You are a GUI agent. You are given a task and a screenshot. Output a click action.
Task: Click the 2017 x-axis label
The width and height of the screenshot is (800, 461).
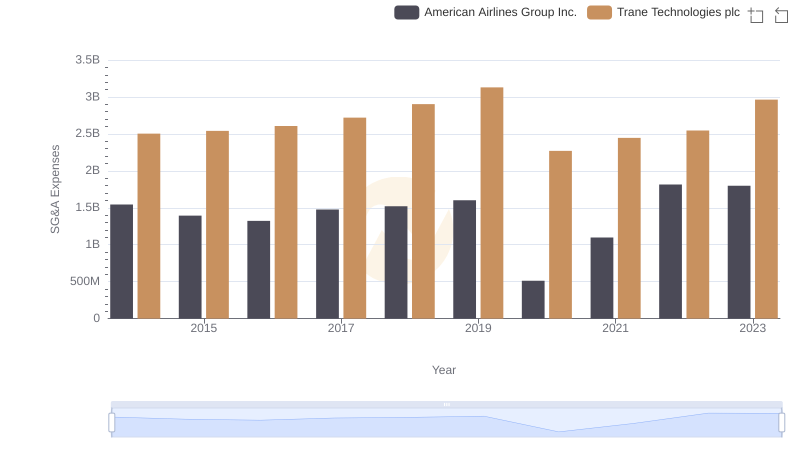pyautogui.click(x=341, y=328)
